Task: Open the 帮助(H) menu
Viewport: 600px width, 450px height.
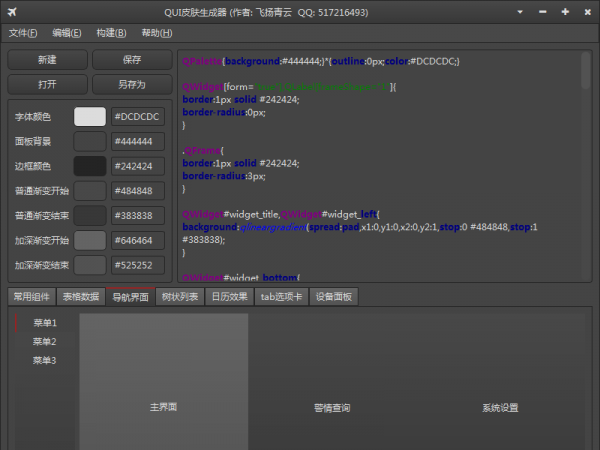Action: 157,33
